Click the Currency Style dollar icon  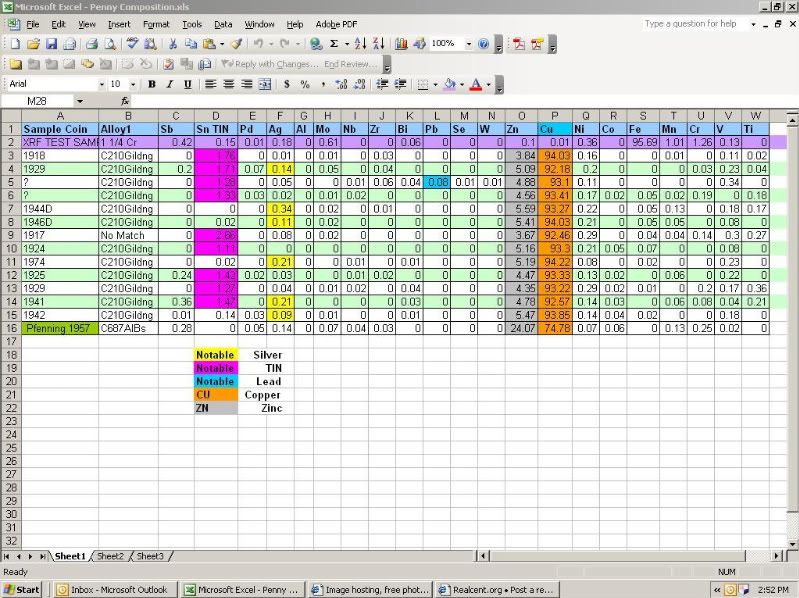287,85
